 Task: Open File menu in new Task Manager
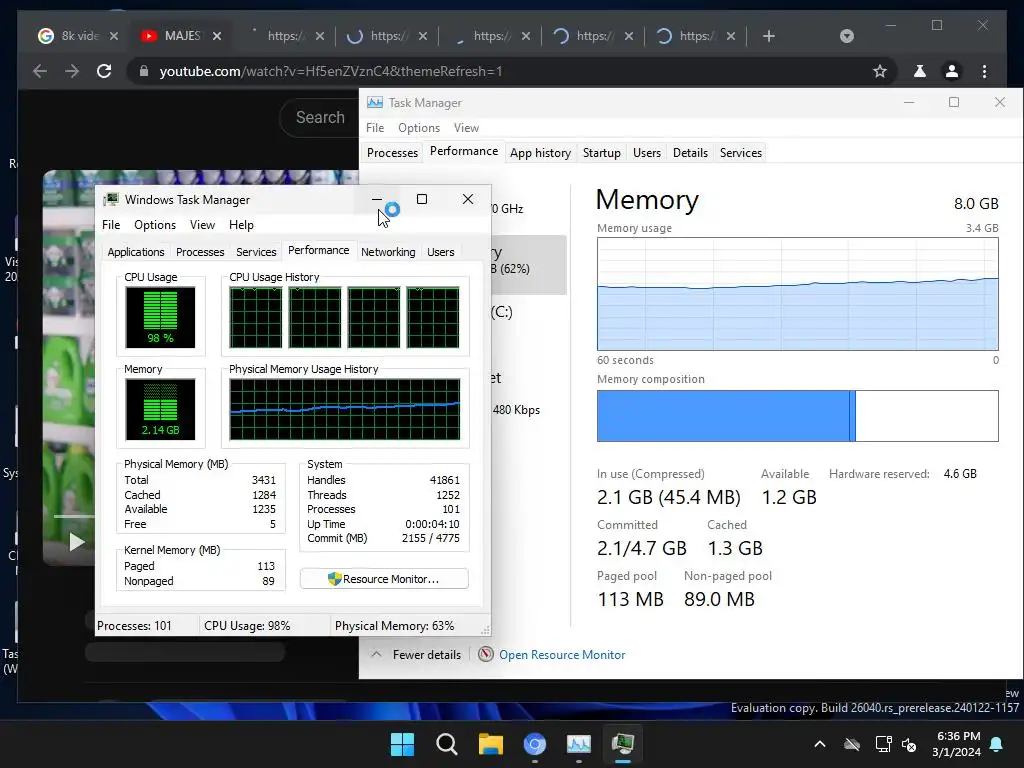tap(375, 128)
